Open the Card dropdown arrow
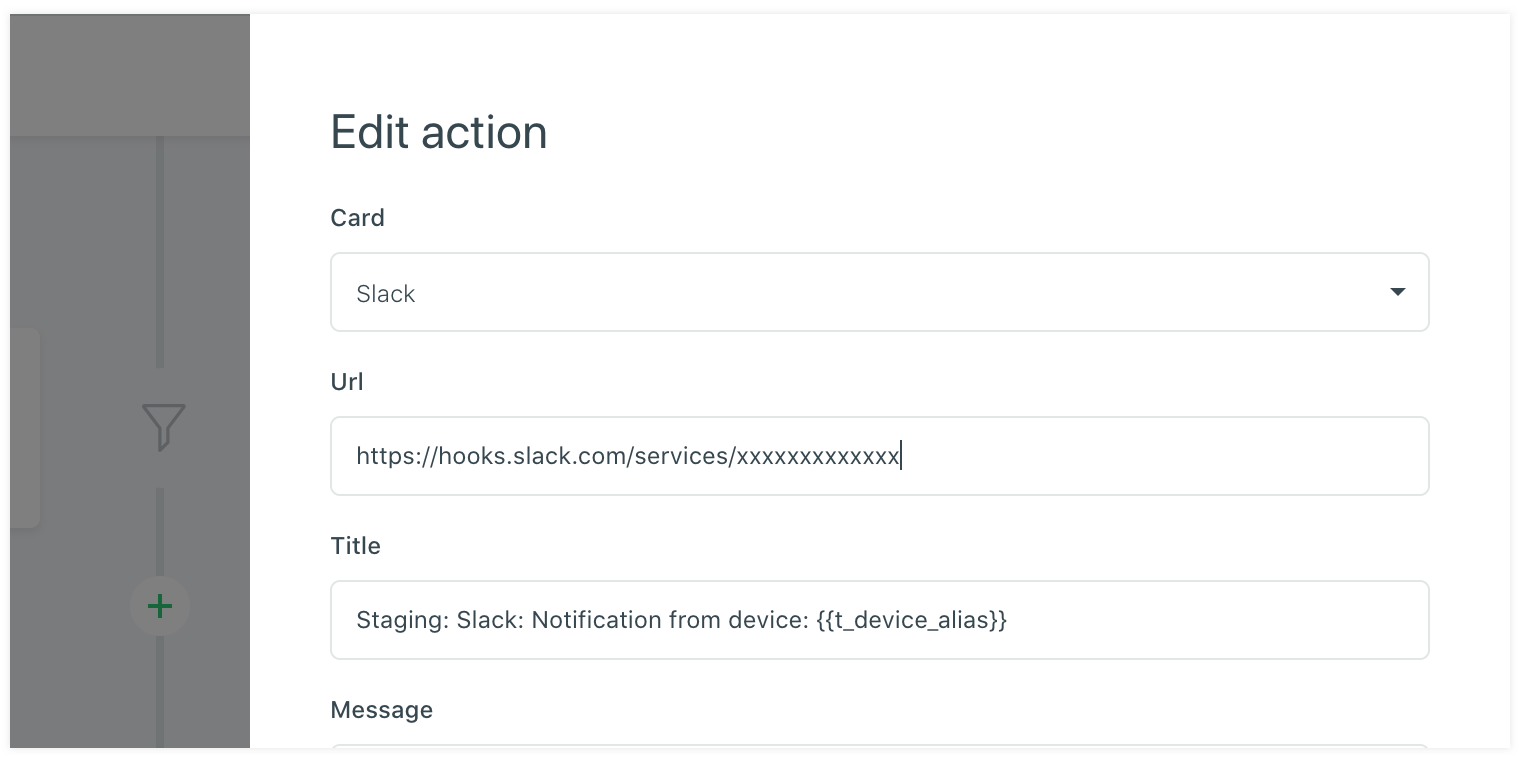Screen dimensions: 1520x760 click(x=1397, y=292)
